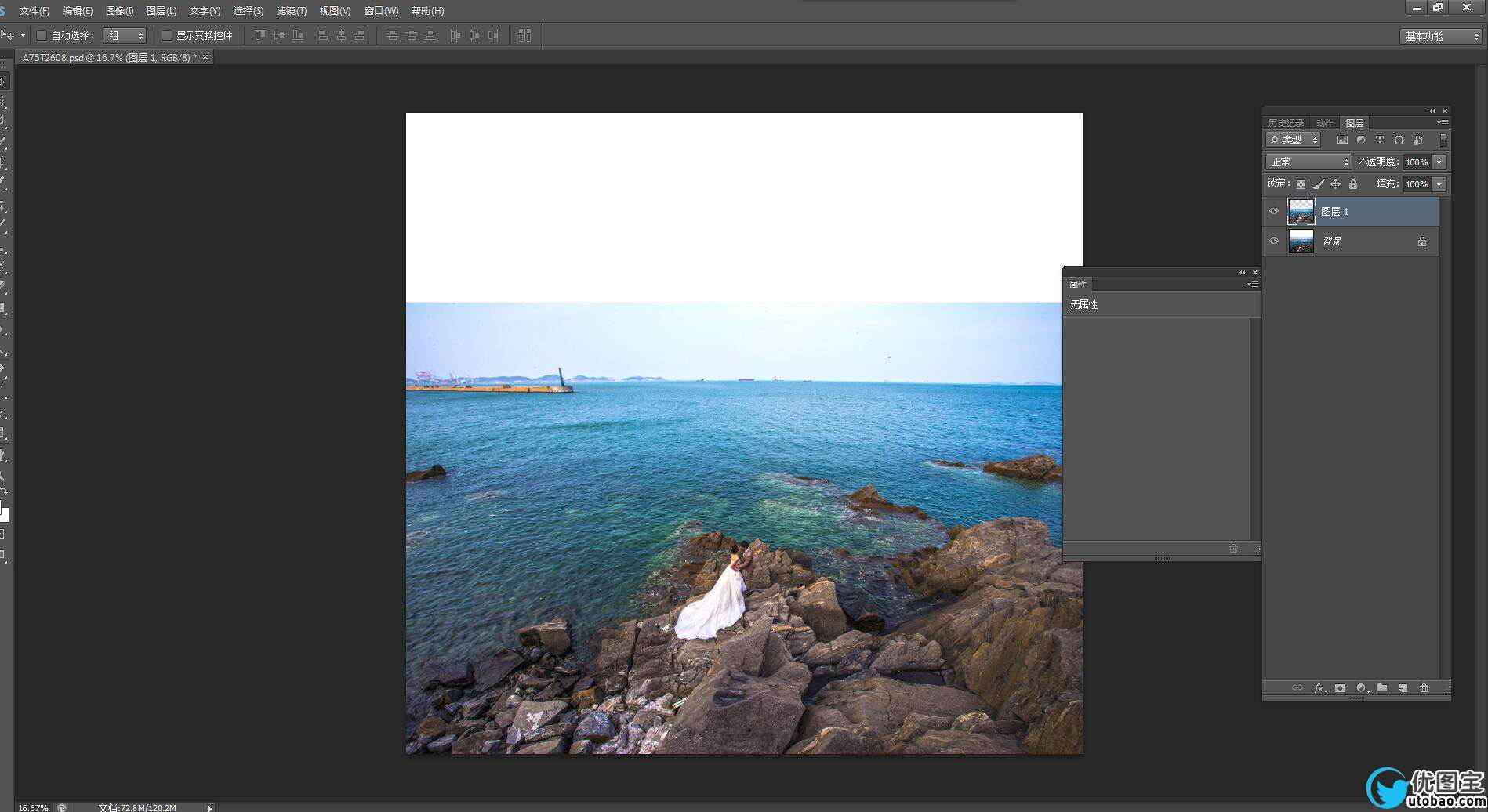Switch to the 历史记录 tab

point(1286,123)
